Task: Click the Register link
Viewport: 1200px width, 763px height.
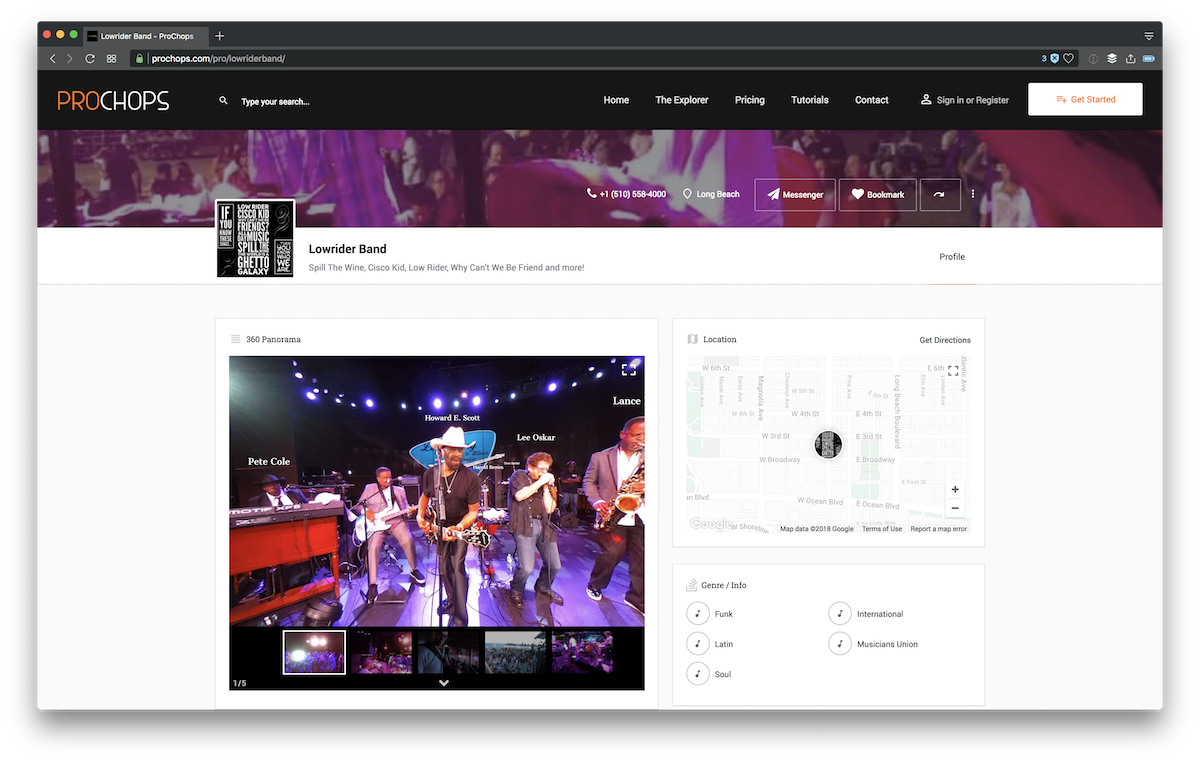Action: (x=993, y=100)
